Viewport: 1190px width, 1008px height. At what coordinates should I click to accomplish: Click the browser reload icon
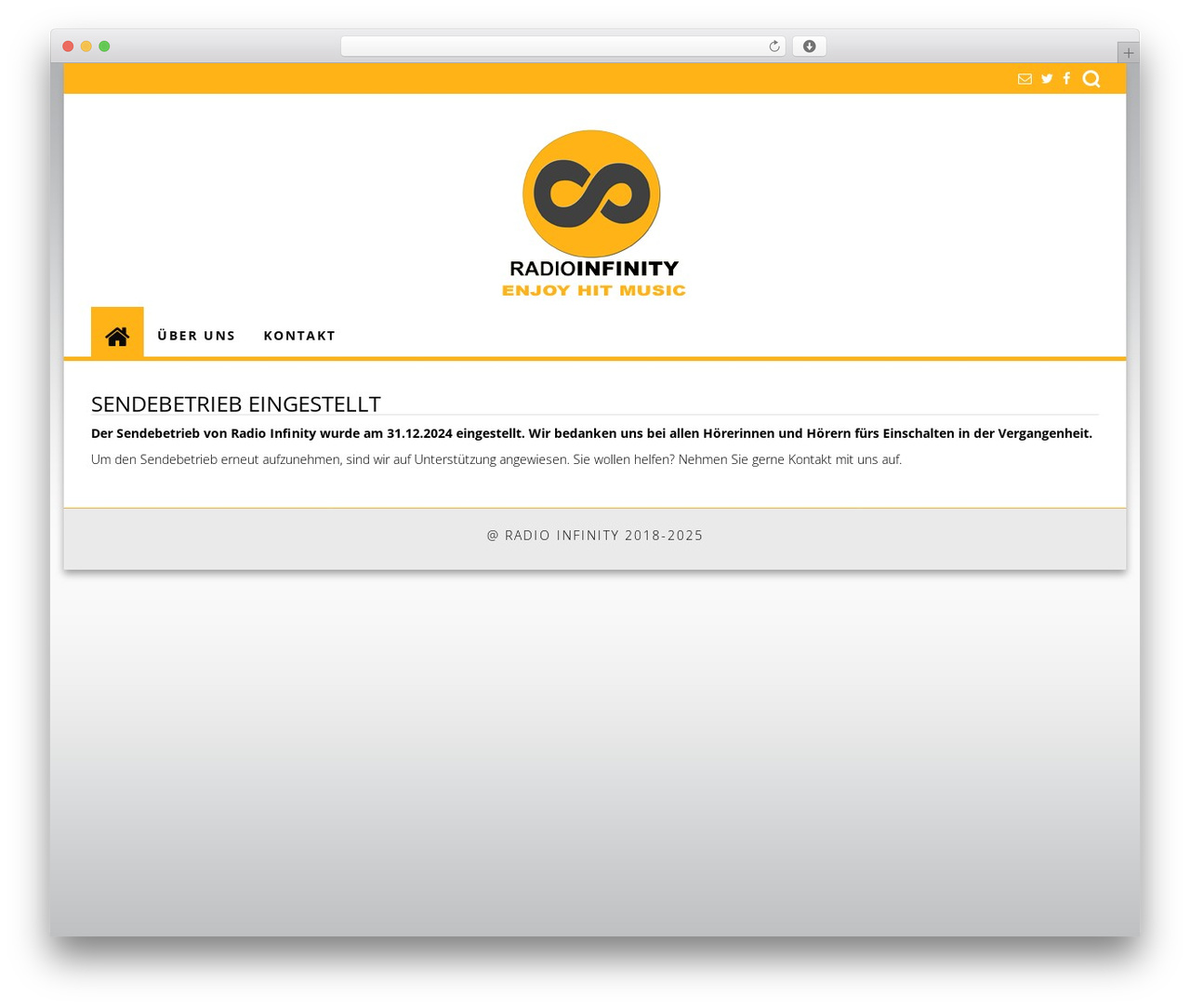click(773, 46)
